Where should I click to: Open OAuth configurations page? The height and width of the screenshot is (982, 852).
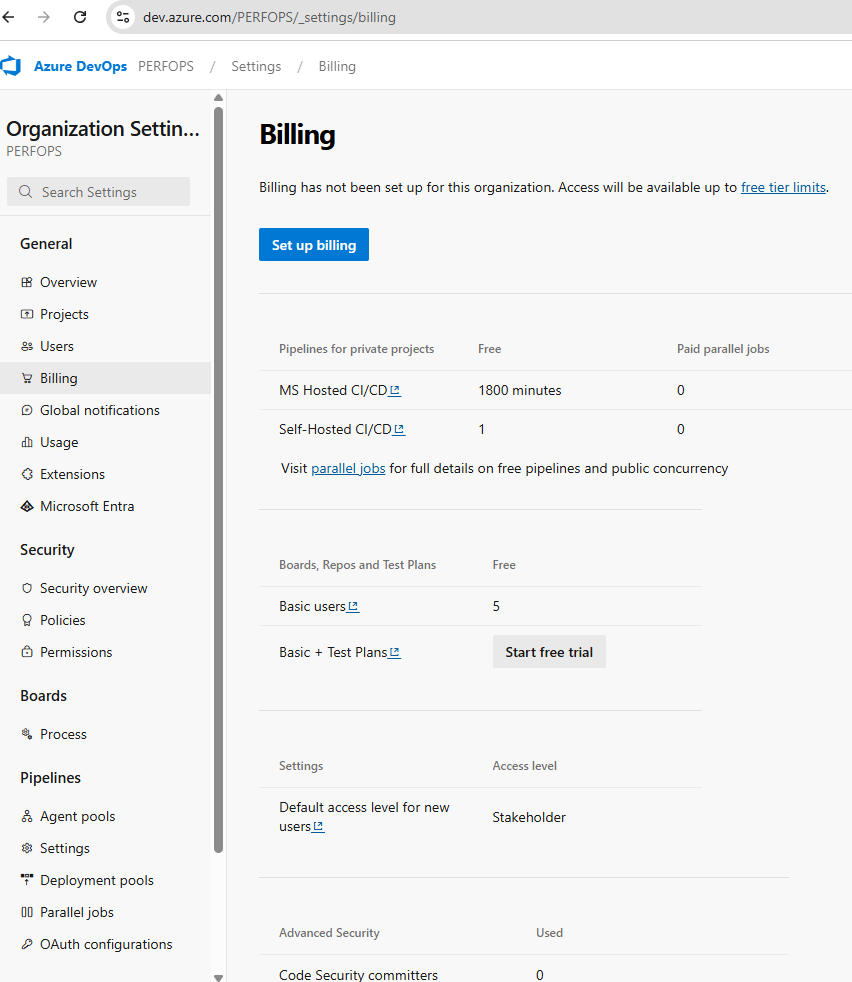[x=105, y=943]
